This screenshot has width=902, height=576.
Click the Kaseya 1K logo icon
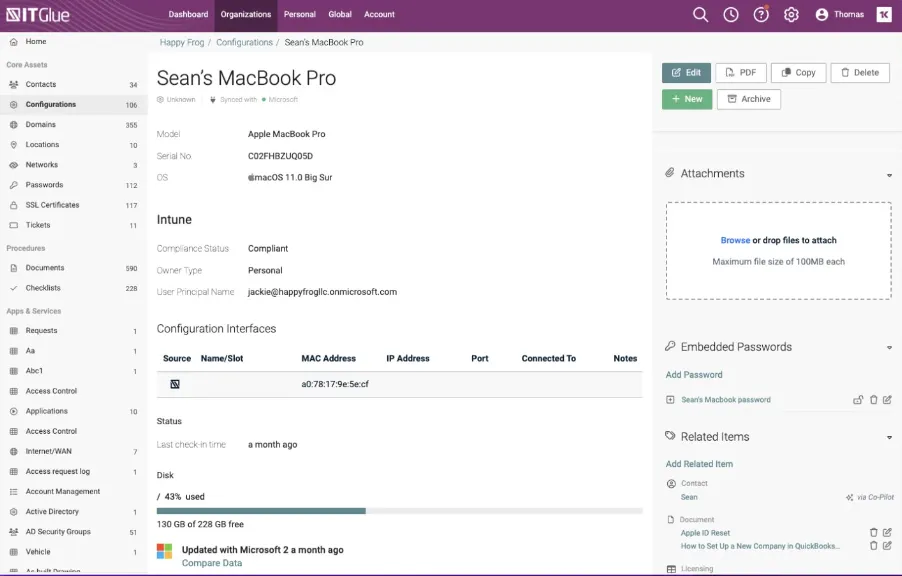[884, 15]
